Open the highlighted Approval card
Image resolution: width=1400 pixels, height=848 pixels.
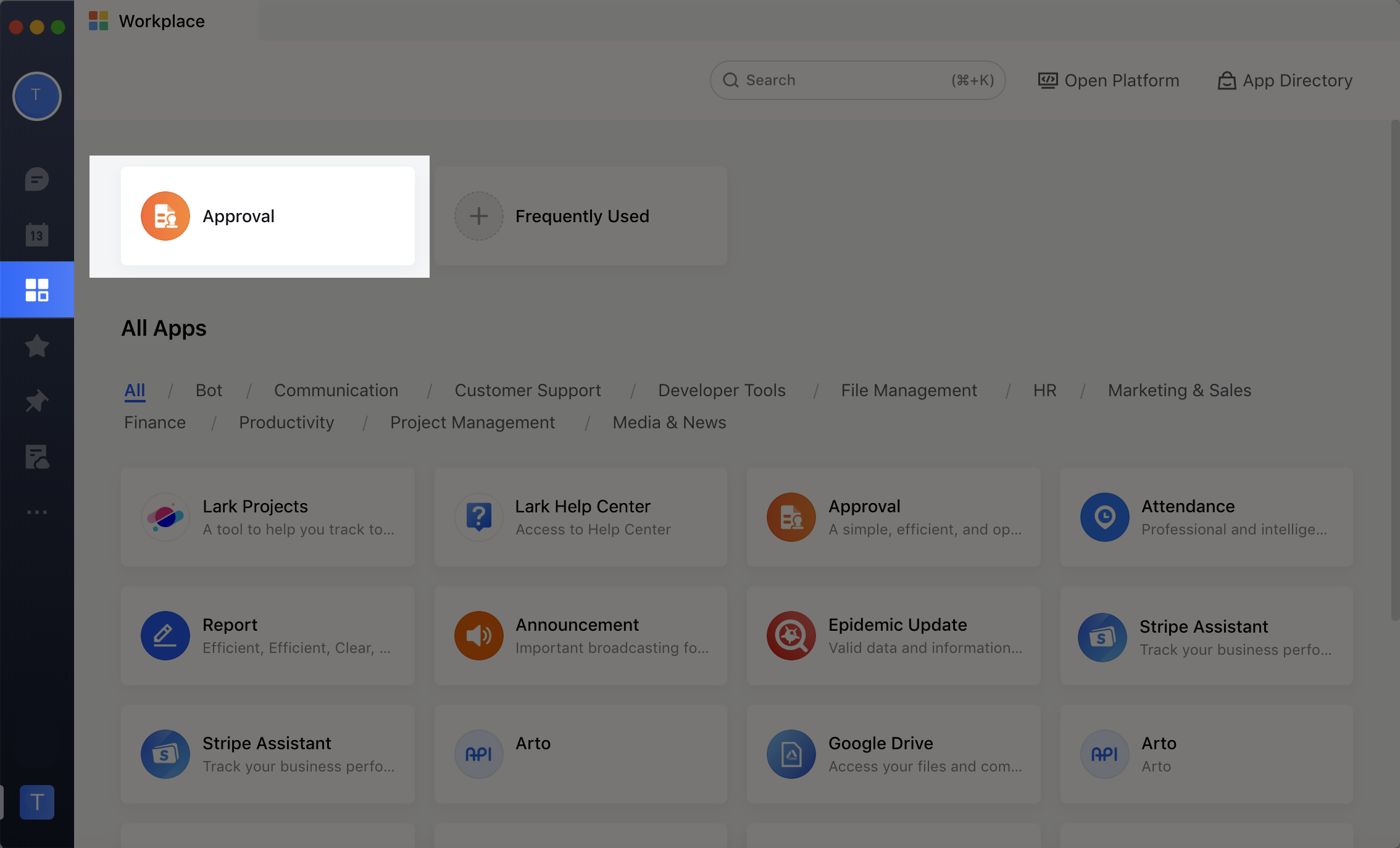[x=267, y=216]
